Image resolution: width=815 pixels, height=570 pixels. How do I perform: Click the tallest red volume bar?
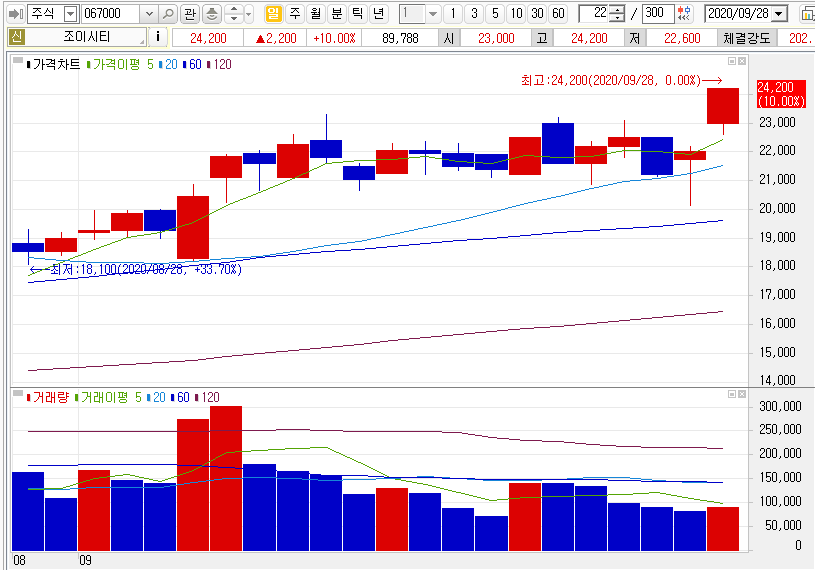click(226, 479)
